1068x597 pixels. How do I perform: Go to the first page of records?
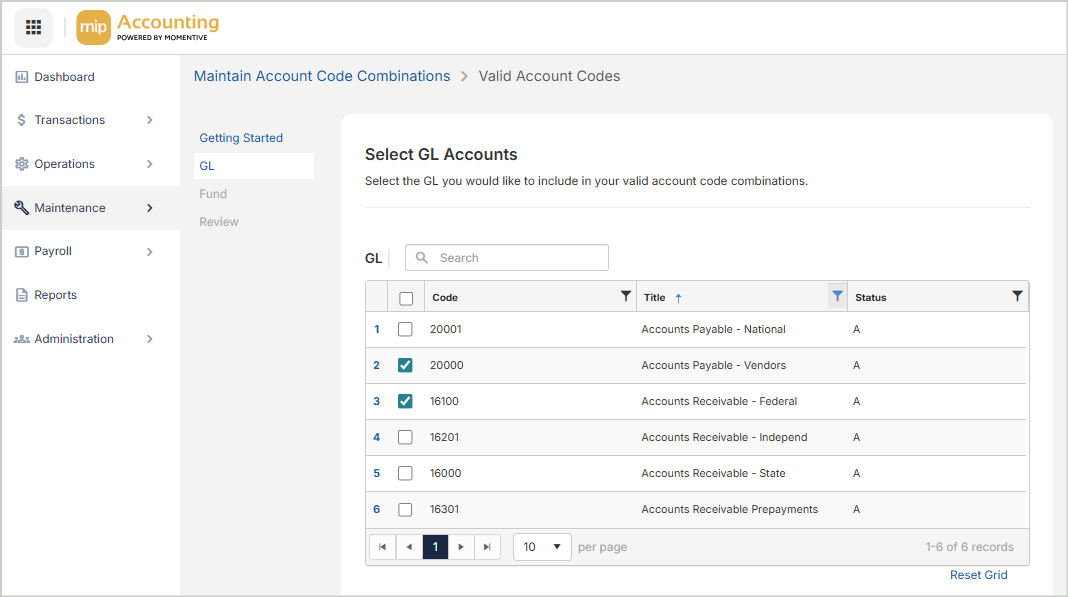[x=382, y=547]
